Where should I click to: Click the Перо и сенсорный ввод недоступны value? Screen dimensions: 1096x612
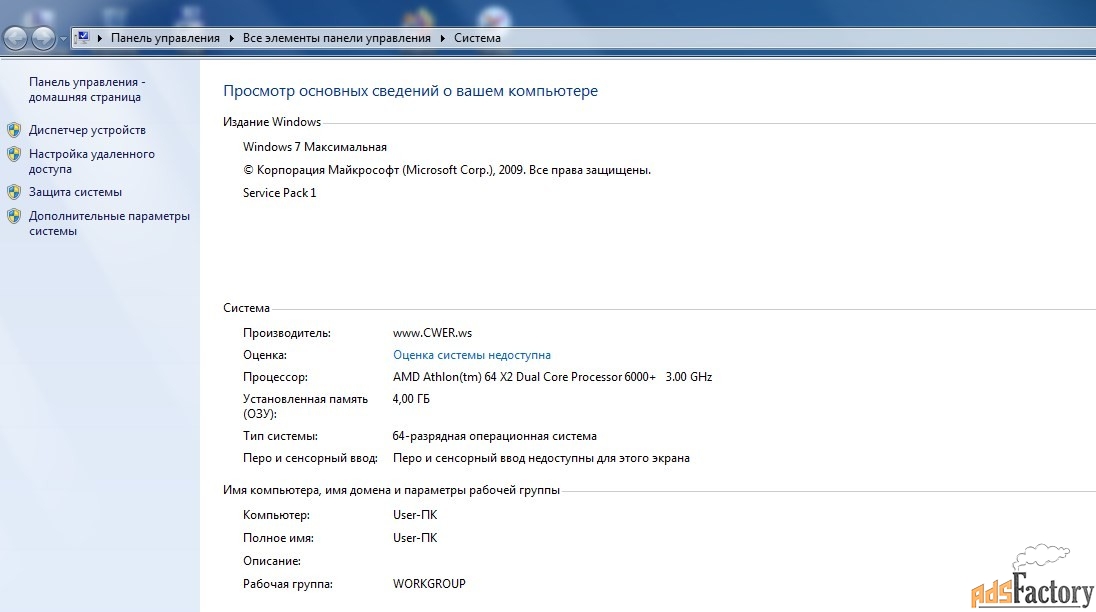coord(541,458)
